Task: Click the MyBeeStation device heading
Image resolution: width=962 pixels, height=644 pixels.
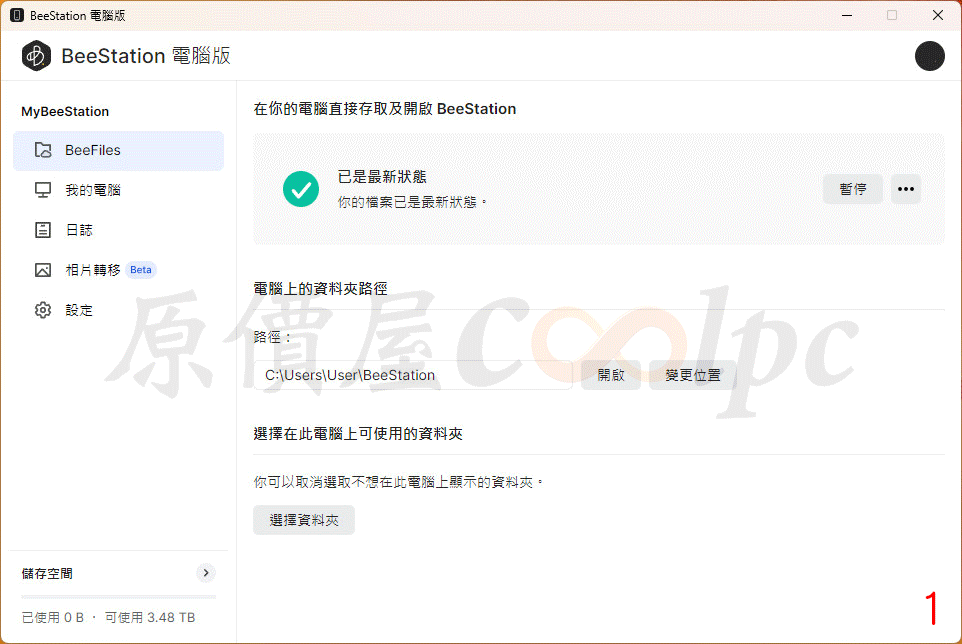Action: click(65, 112)
